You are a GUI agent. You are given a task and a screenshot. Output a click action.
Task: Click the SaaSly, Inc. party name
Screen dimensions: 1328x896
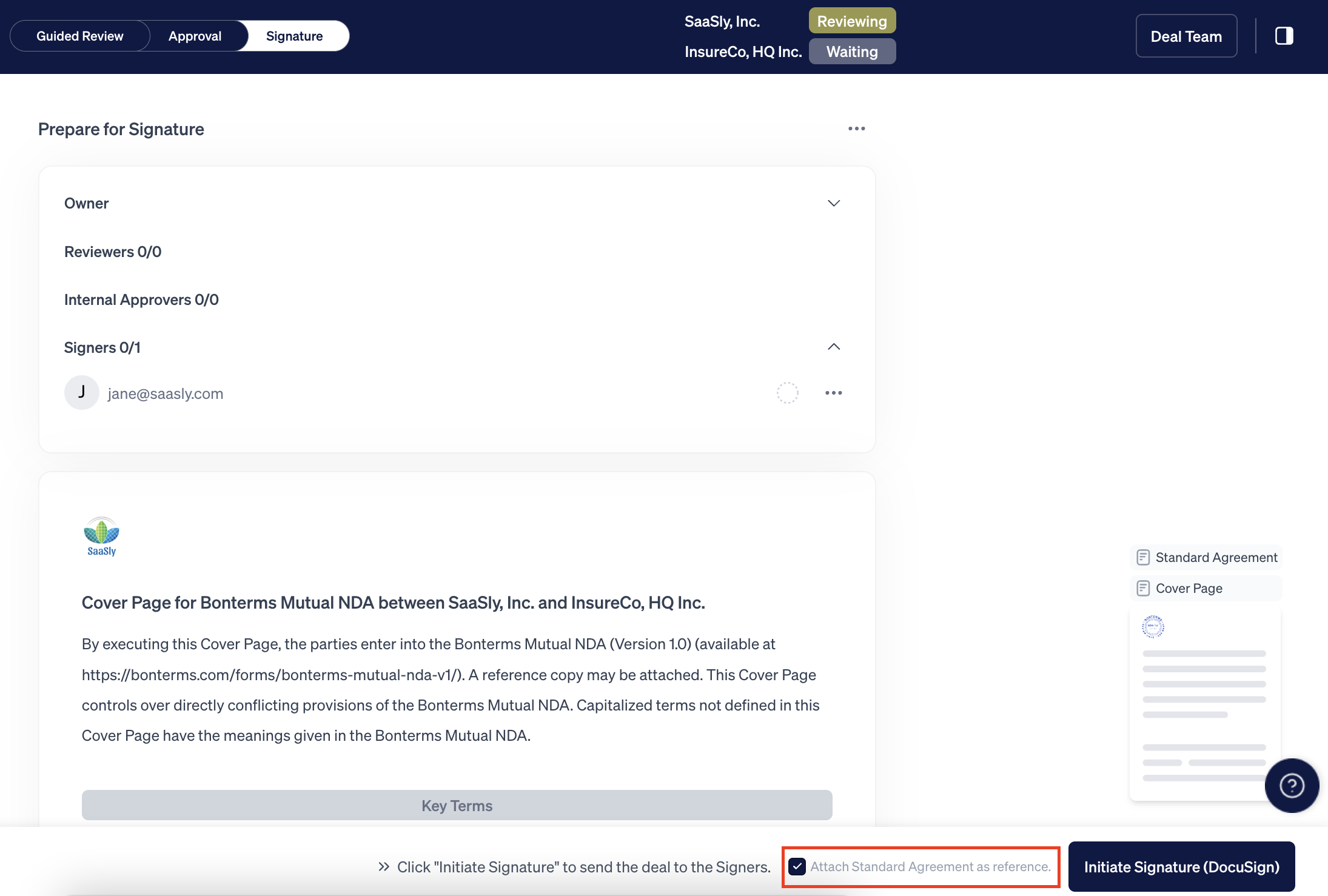click(x=722, y=21)
